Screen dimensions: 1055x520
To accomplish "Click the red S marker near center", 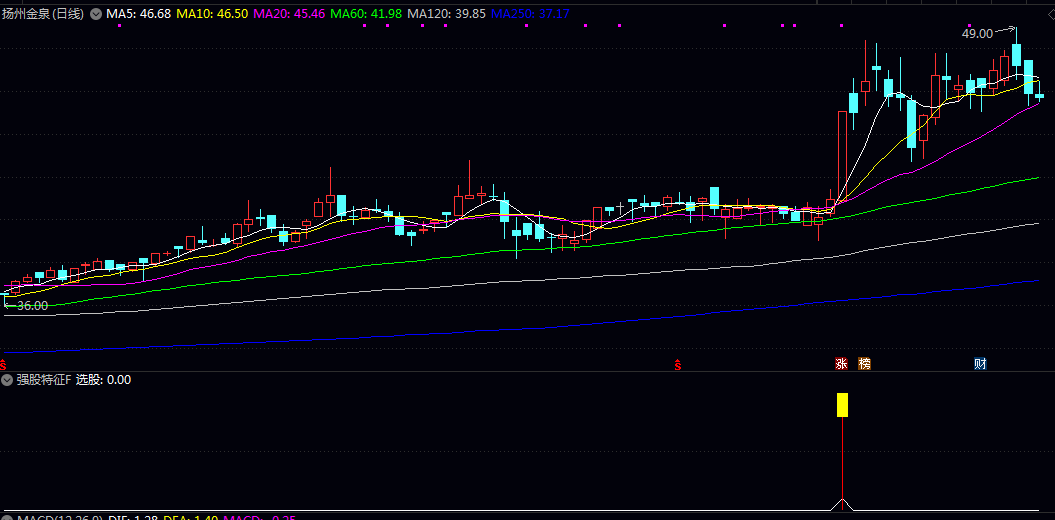I will click(678, 363).
